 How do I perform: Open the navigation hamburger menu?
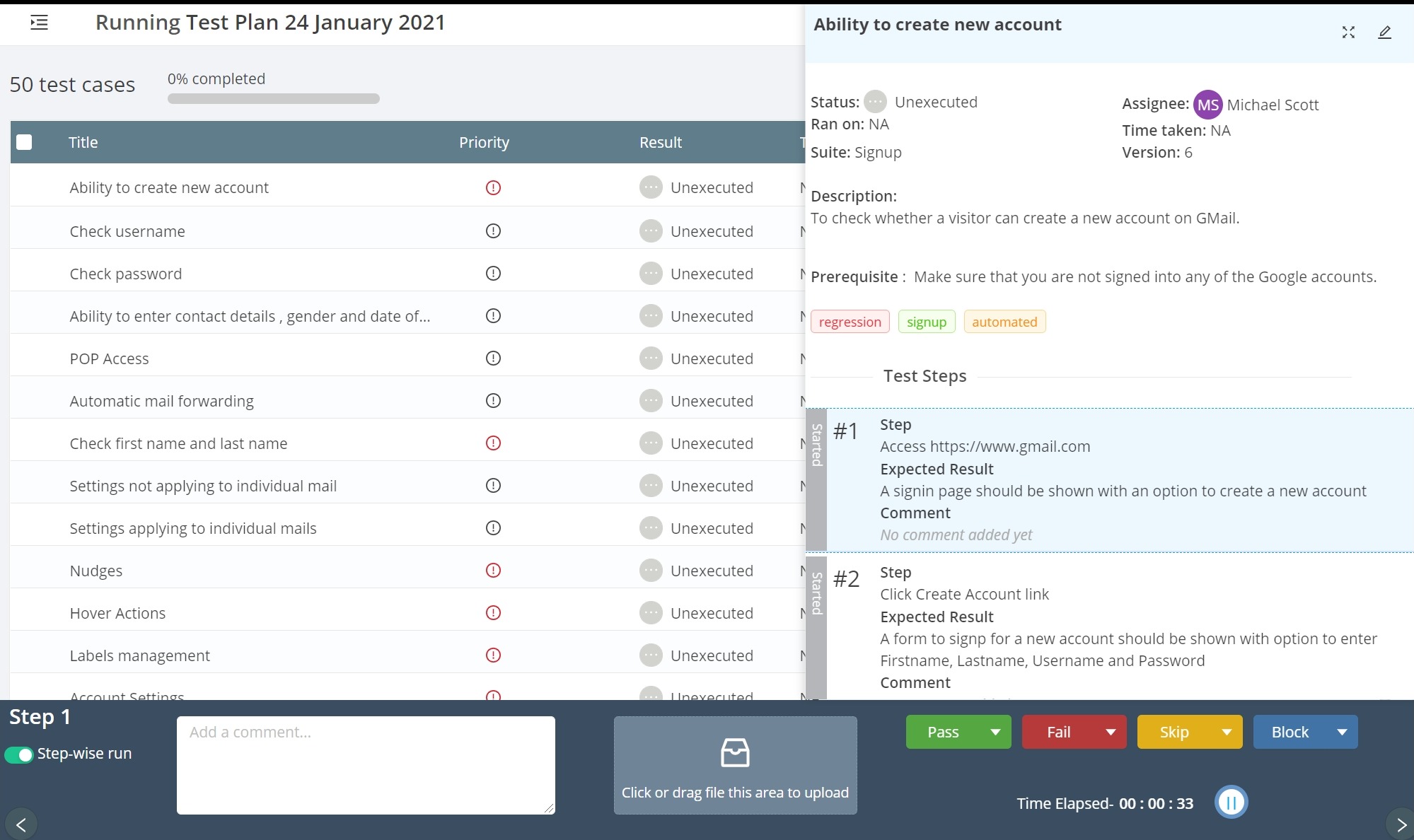39,23
